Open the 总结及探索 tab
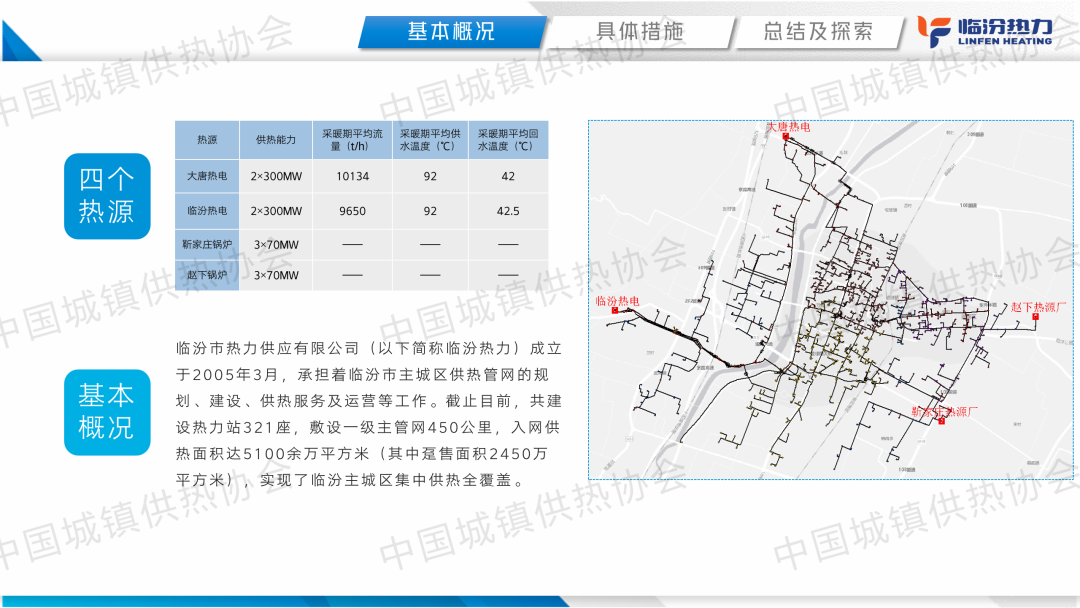This screenshot has height=608, width=1080. [x=817, y=31]
